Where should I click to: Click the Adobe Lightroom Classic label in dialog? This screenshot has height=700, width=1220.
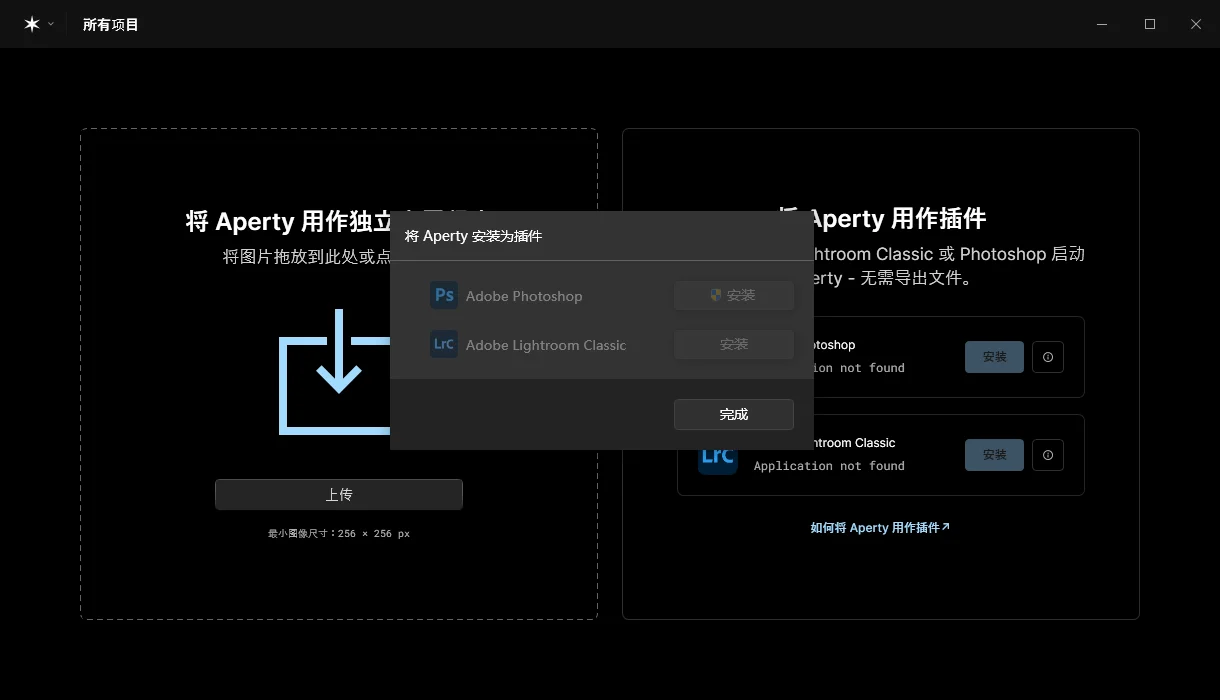tap(546, 345)
